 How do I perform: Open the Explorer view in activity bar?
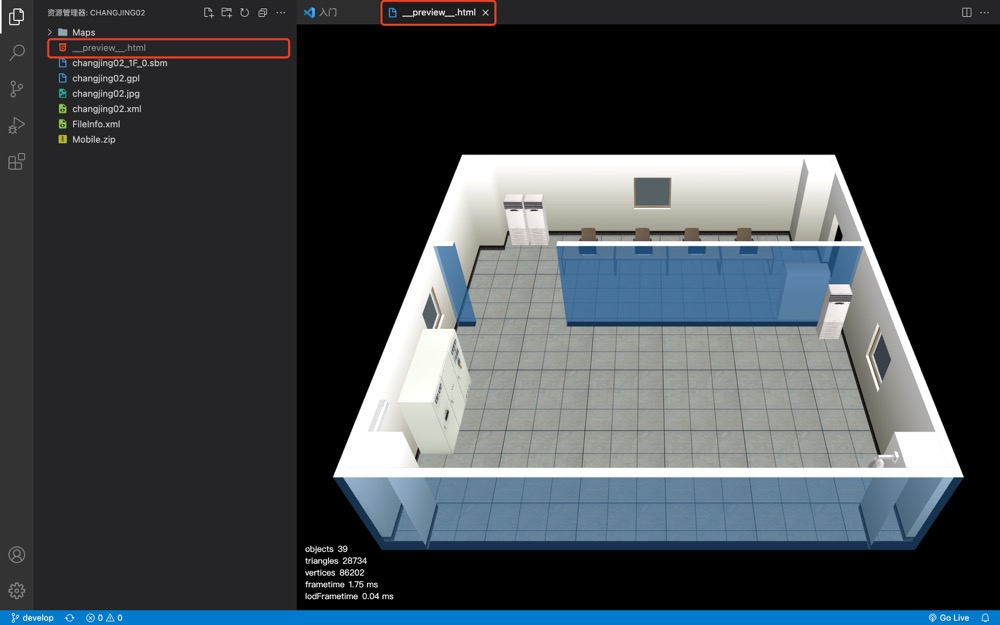pos(17,17)
